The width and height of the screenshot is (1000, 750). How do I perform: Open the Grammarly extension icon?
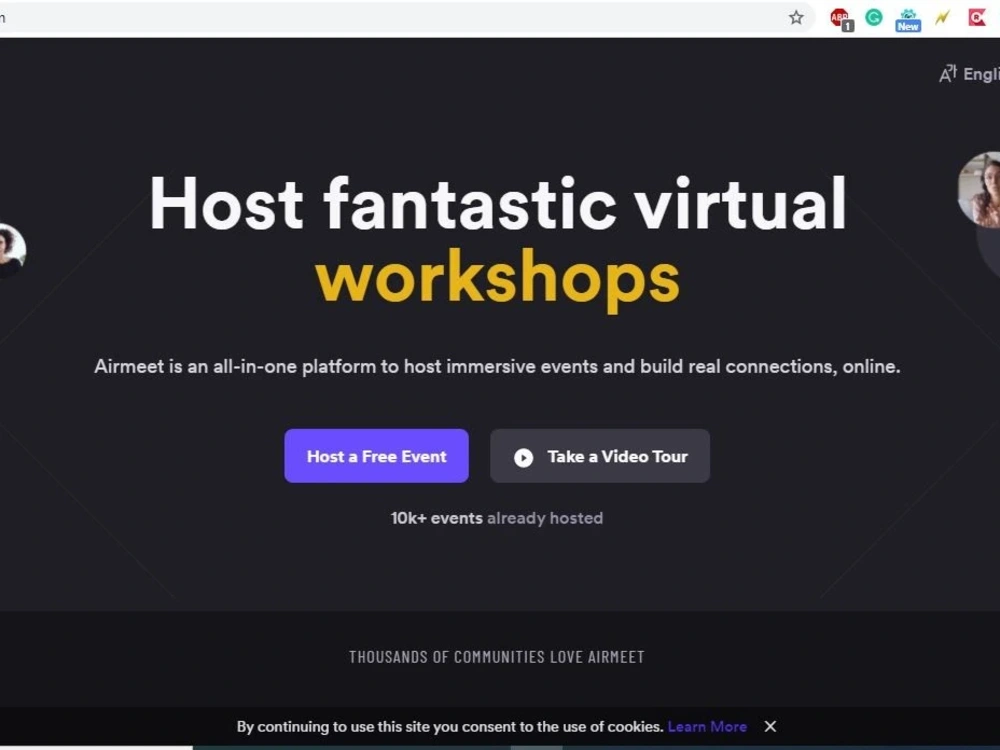874,17
